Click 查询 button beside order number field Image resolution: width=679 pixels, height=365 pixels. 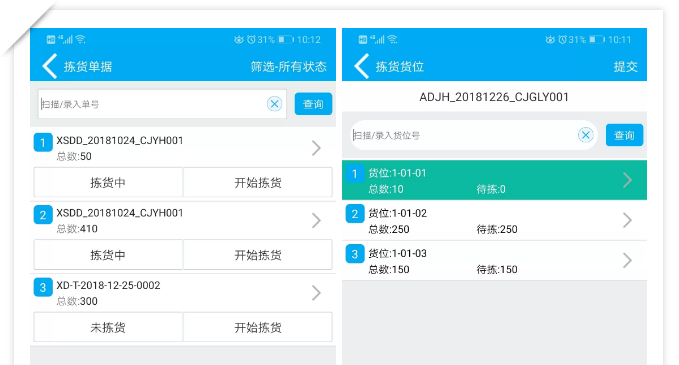tap(313, 104)
